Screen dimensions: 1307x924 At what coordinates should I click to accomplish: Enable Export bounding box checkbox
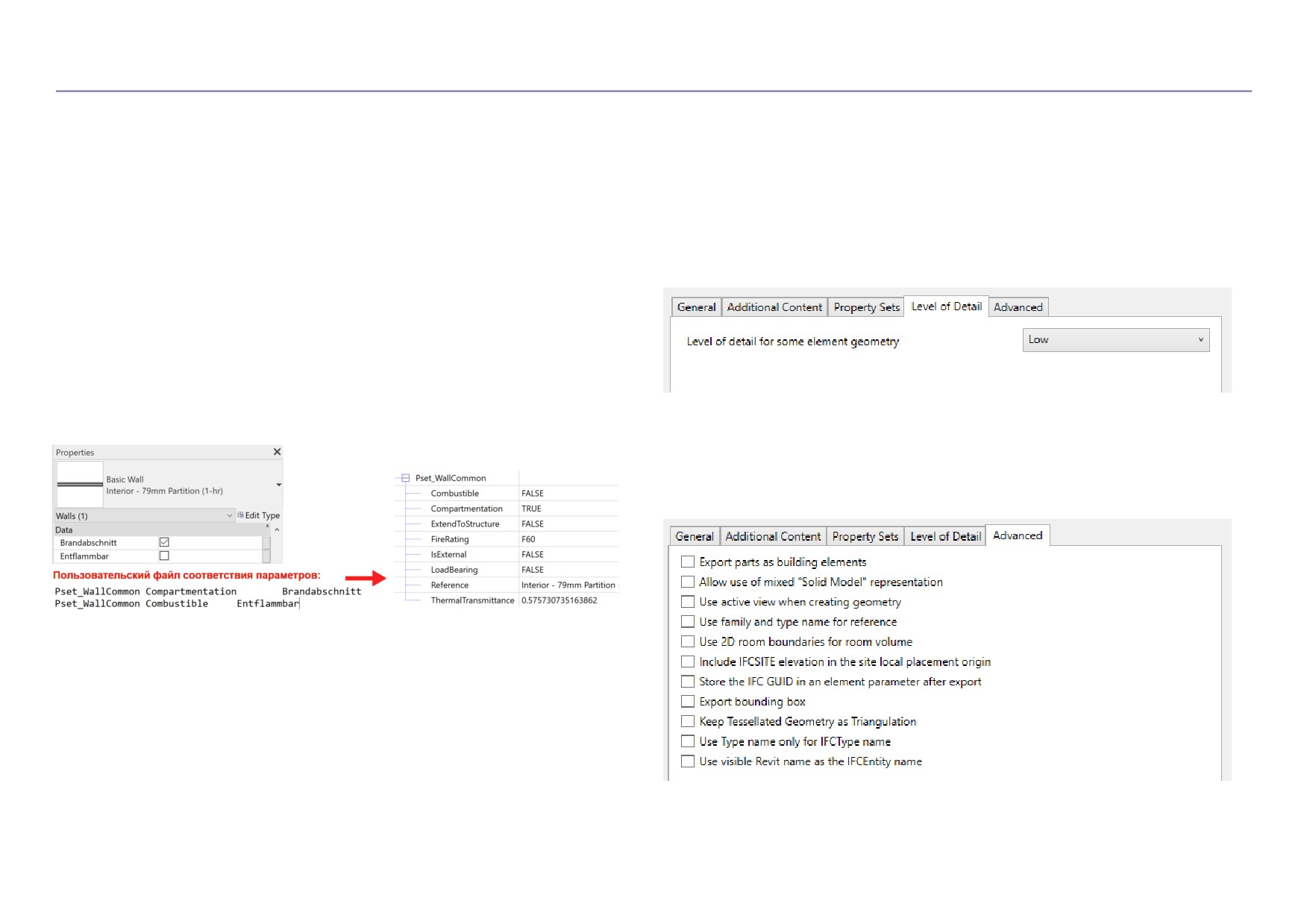pyautogui.click(x=688, y=701)
